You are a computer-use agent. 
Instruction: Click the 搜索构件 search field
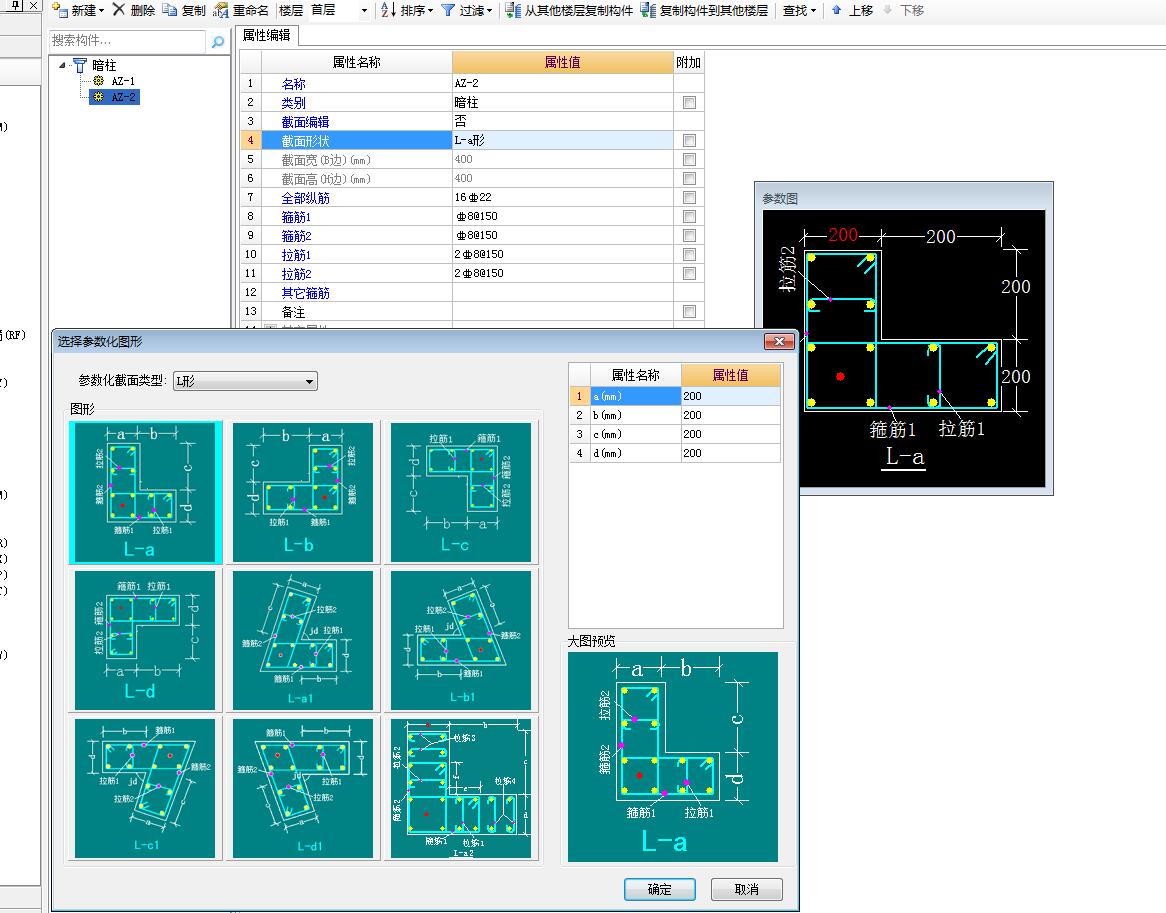(126, 41)
